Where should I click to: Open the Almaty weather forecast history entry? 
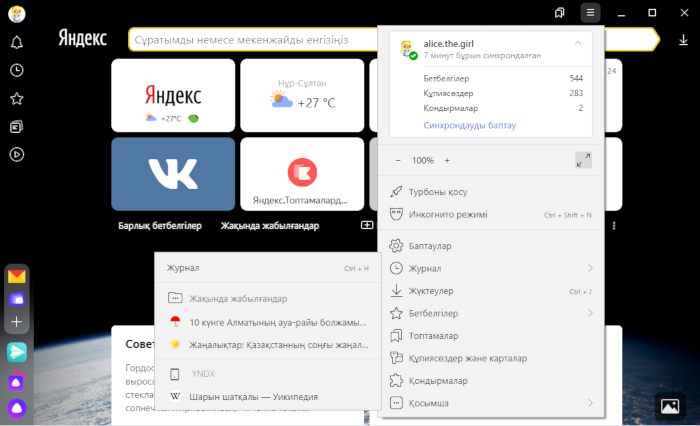tap(267, 322)
